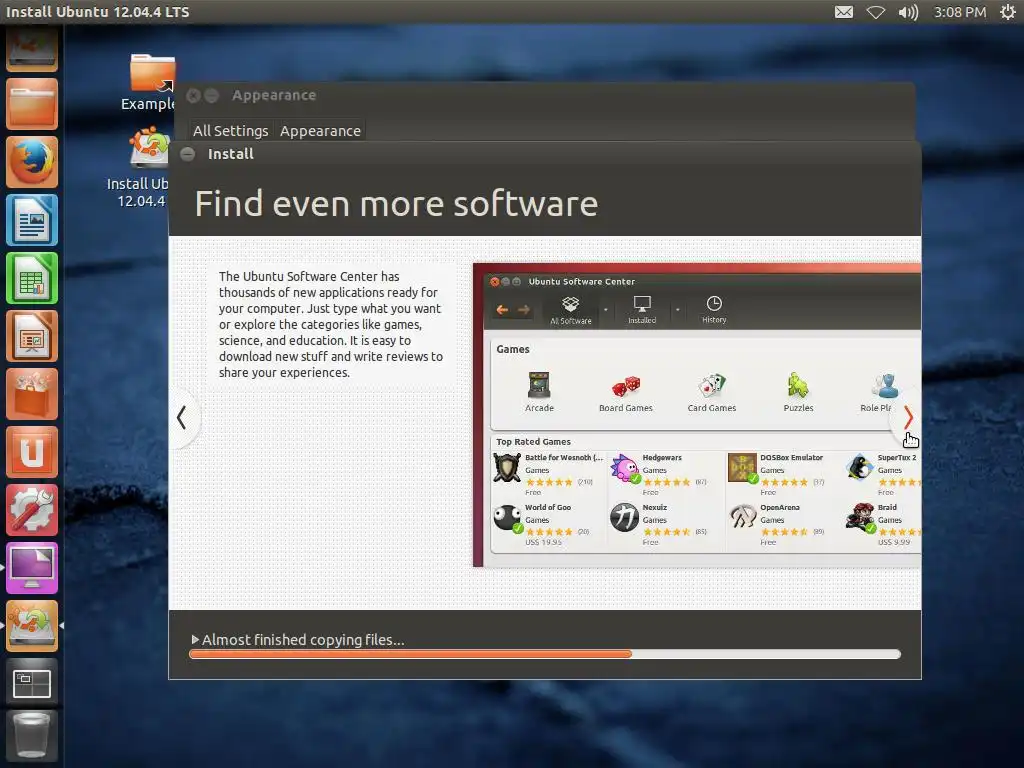The height and width of the screenshot is (768, 1024).
Task: Open LibreOffice Writer from the launcher
Action: coord(32,219)
